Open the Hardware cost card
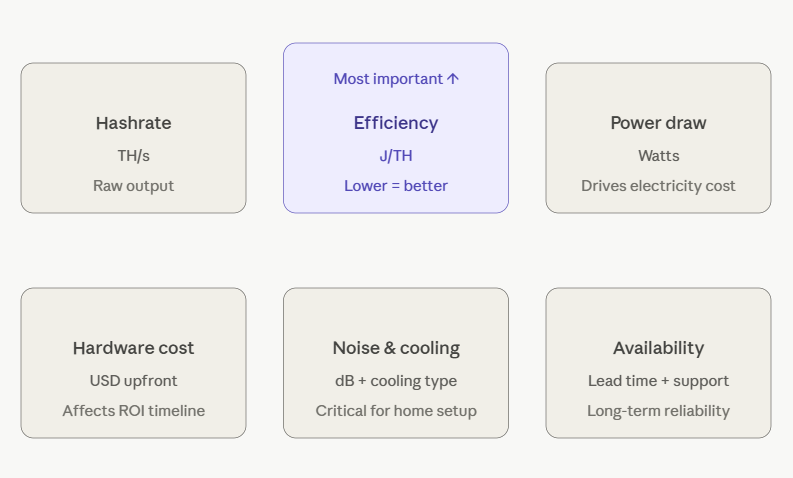The height and width of the screenshot is (478, 793). (134, 363)
